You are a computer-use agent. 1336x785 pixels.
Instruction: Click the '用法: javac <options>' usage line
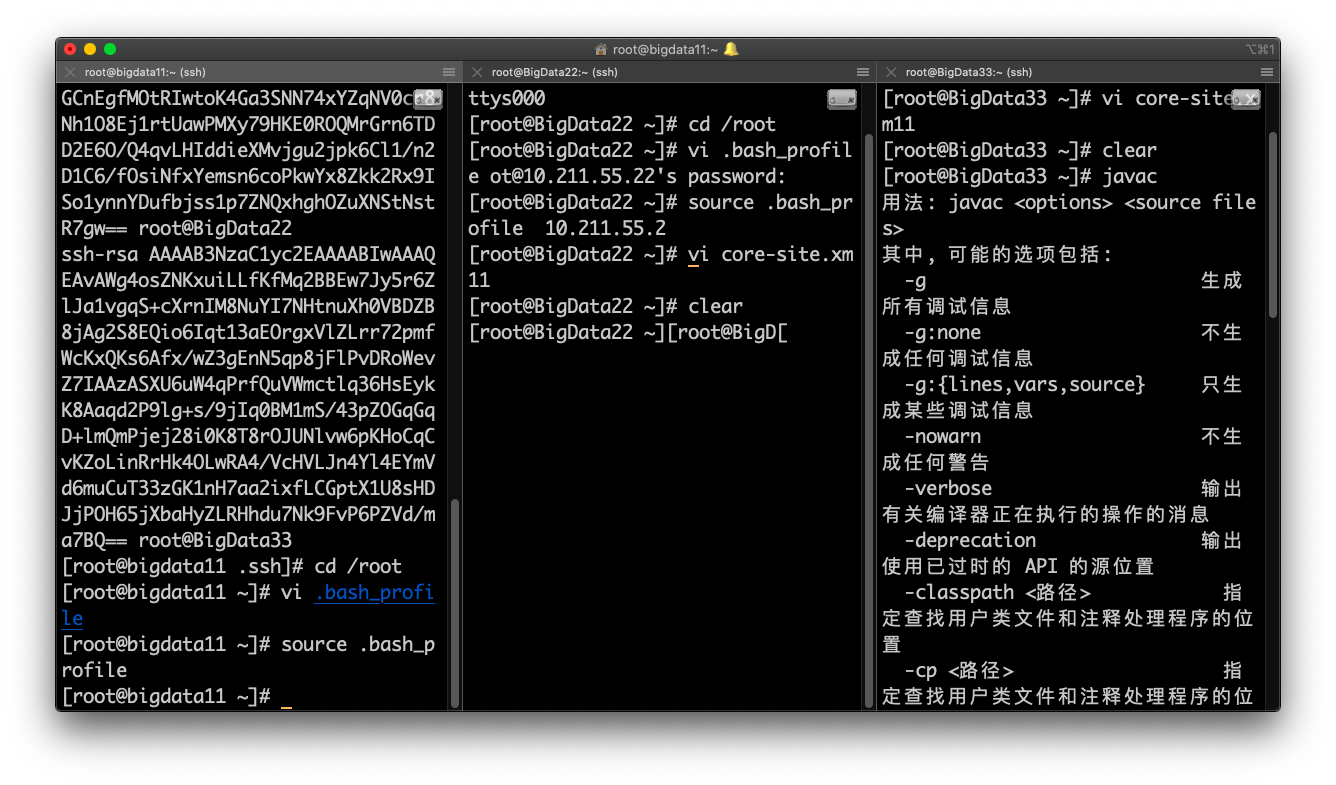(1069, 202)
